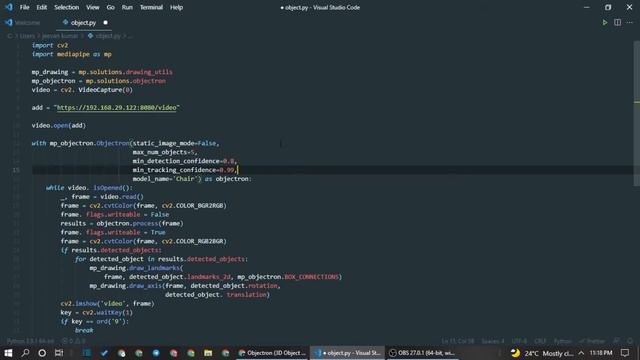Open File Explorer from taskbar
Viewport: 640px width, 360px height.
208,353
